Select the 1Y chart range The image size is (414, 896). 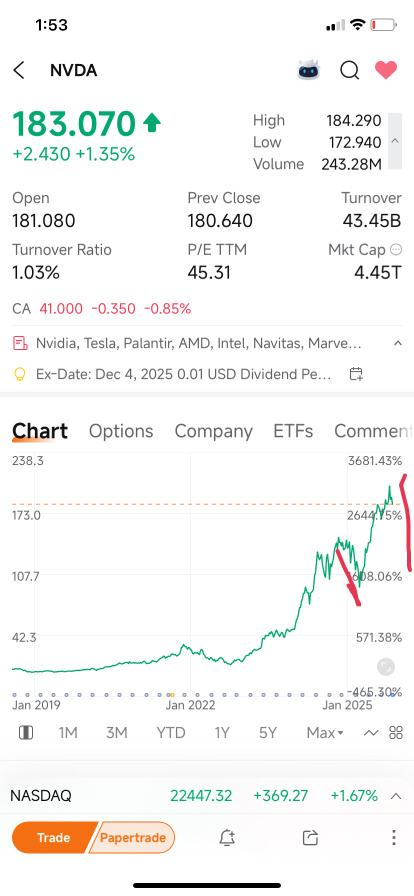(222, 733)
